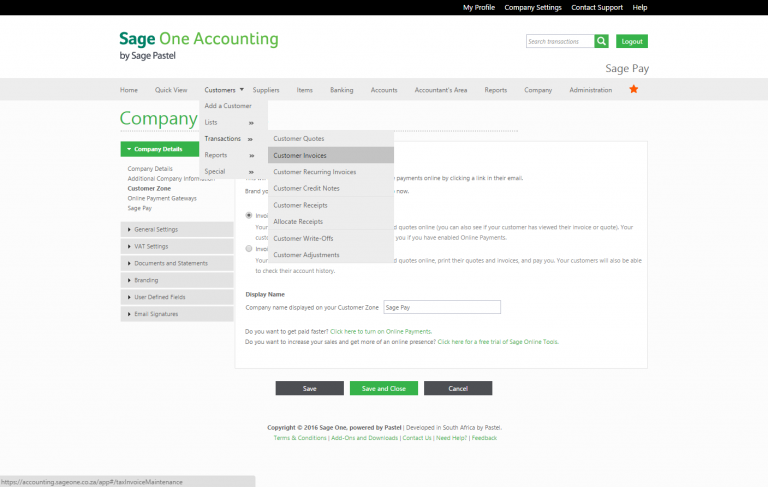This screenshot has height=487, width=768.
Task: Go to Home in navigation bar
Action: click(x=129, y=90)
